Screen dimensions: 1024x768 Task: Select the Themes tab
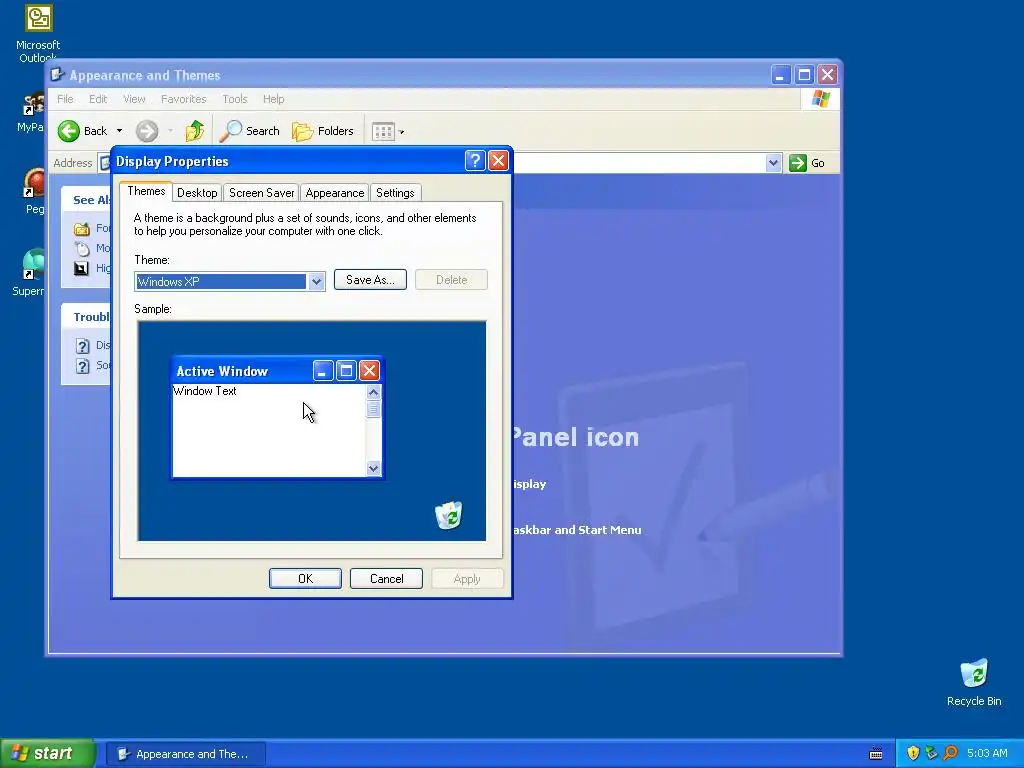pyautogui.click(x=146, y=191)
